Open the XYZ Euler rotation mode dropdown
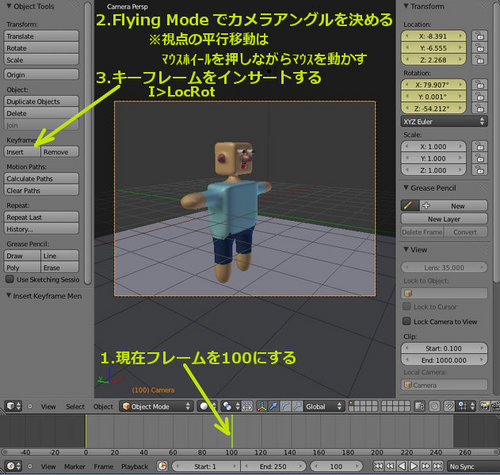The image size is (500, 475). click(x=444, y=122)
